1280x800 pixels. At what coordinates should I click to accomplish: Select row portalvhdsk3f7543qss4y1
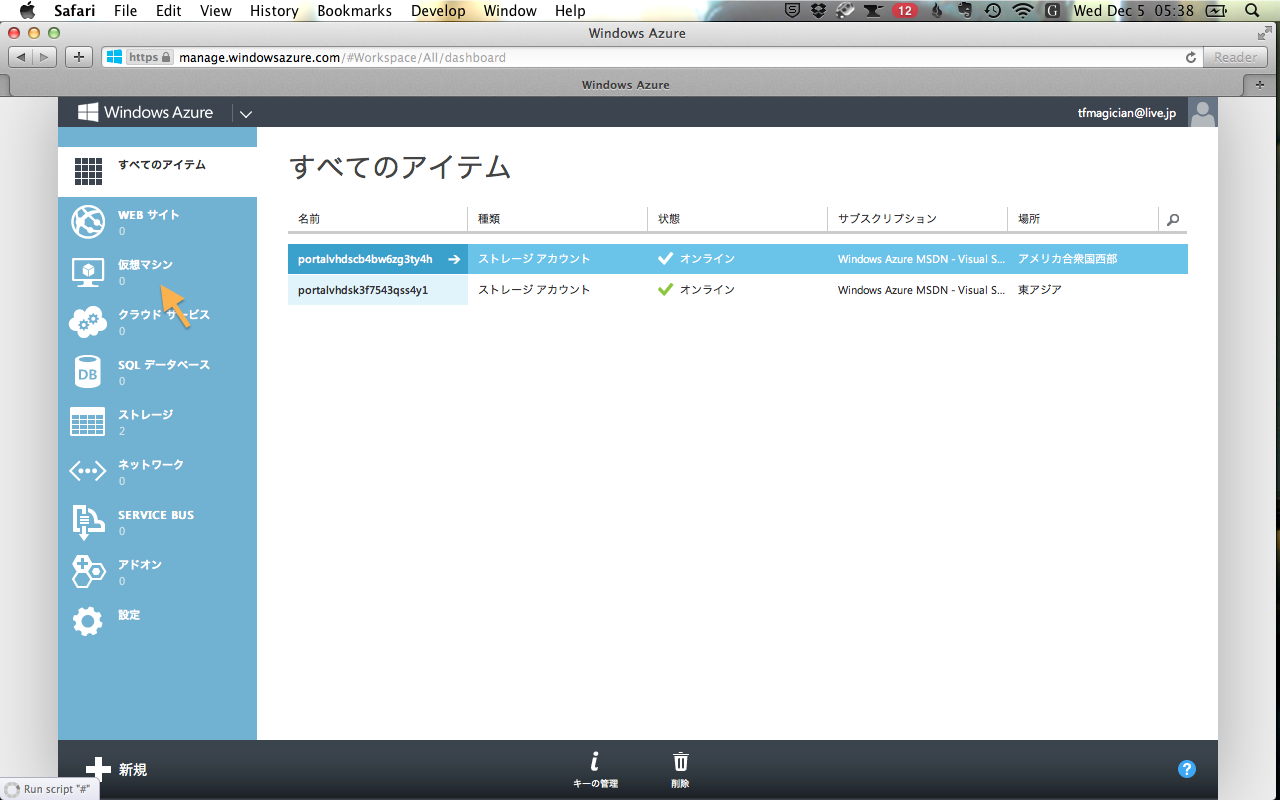[x=738, y=290]
